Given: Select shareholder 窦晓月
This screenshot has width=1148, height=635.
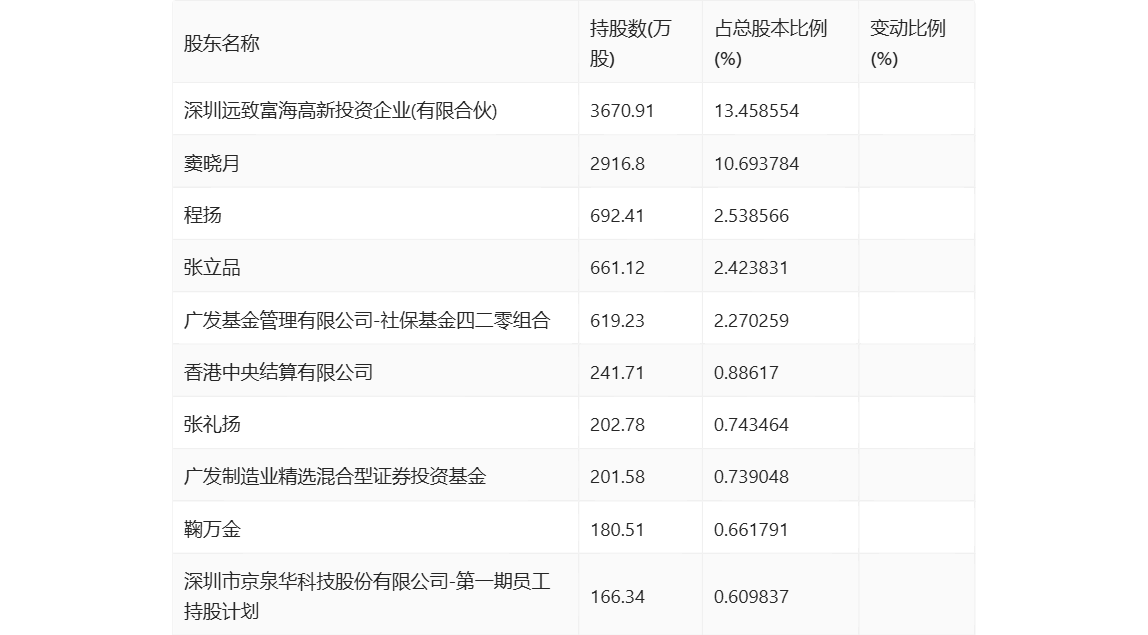Looking at the screenshot, I should 212,163.
